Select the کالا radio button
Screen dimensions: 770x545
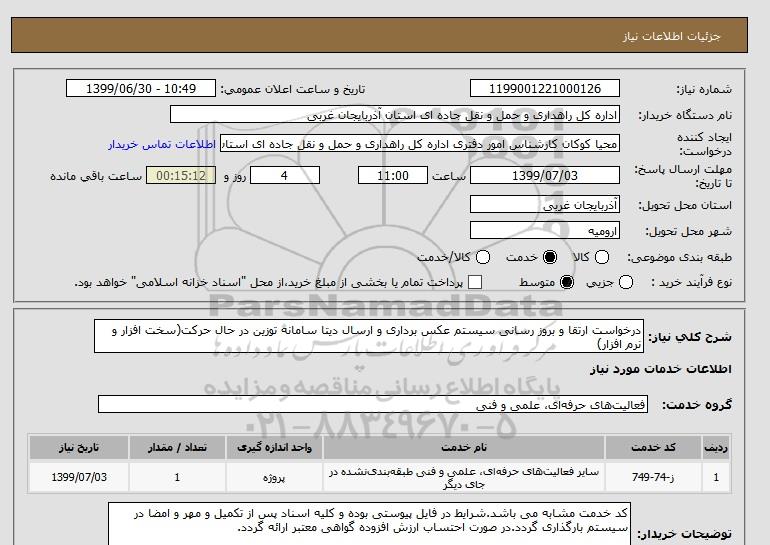[602, 257]
